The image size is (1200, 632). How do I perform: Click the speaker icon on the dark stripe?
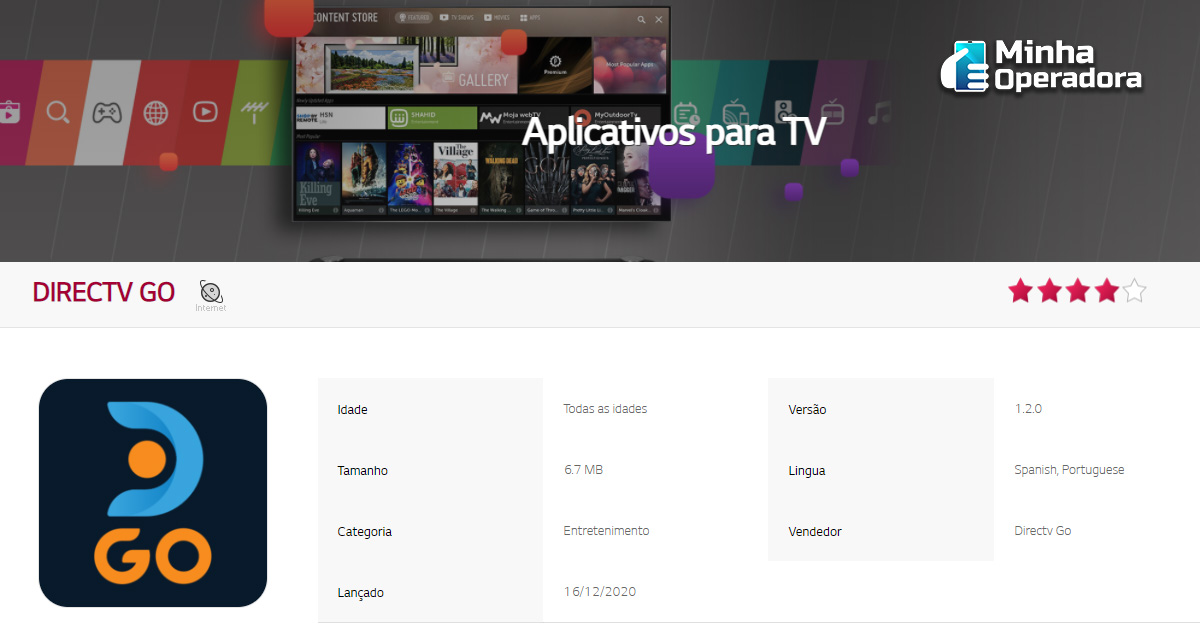[784, 112]
